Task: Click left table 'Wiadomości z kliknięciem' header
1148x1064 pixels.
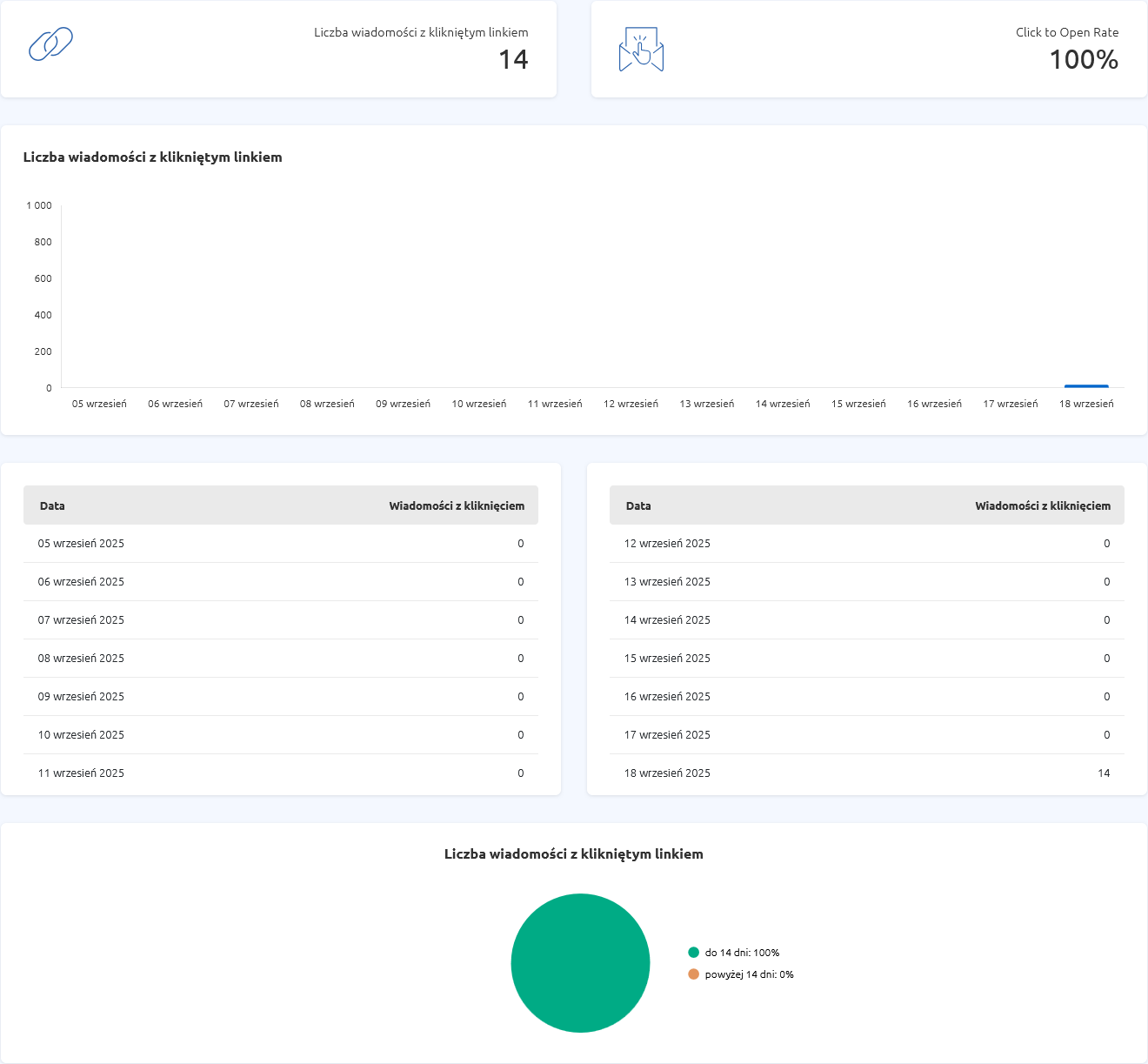Action: click(x=457, y=505)
